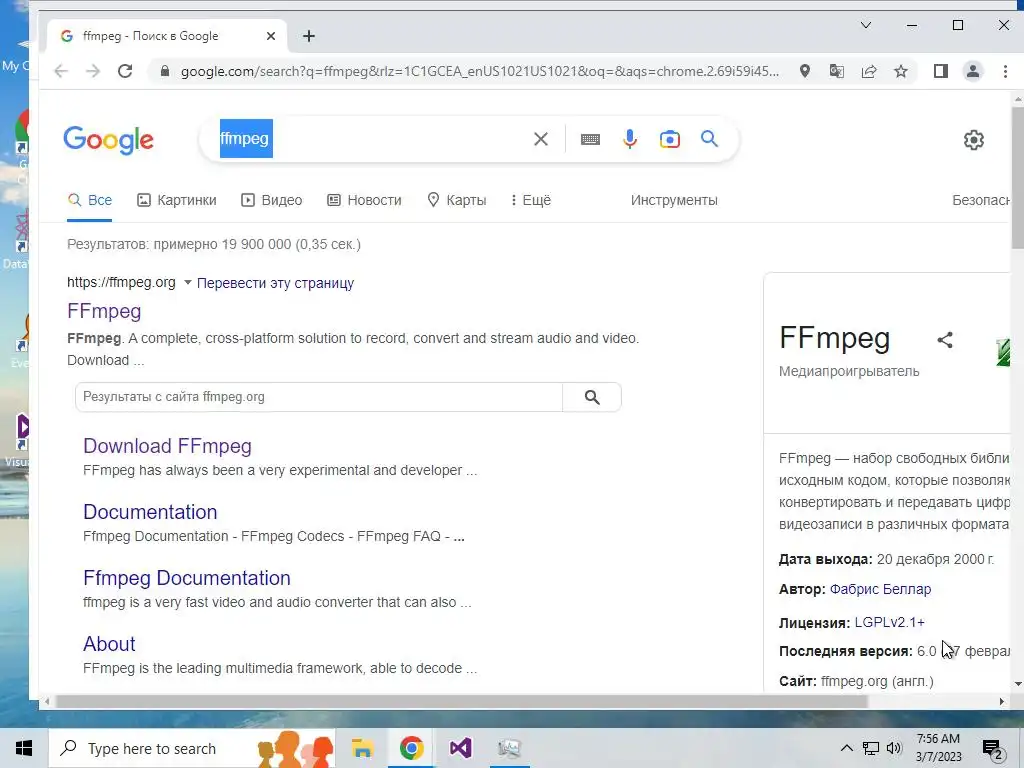1024x768 pixels.
Task: Open Инструменты search tools
Action: [674, 200]
